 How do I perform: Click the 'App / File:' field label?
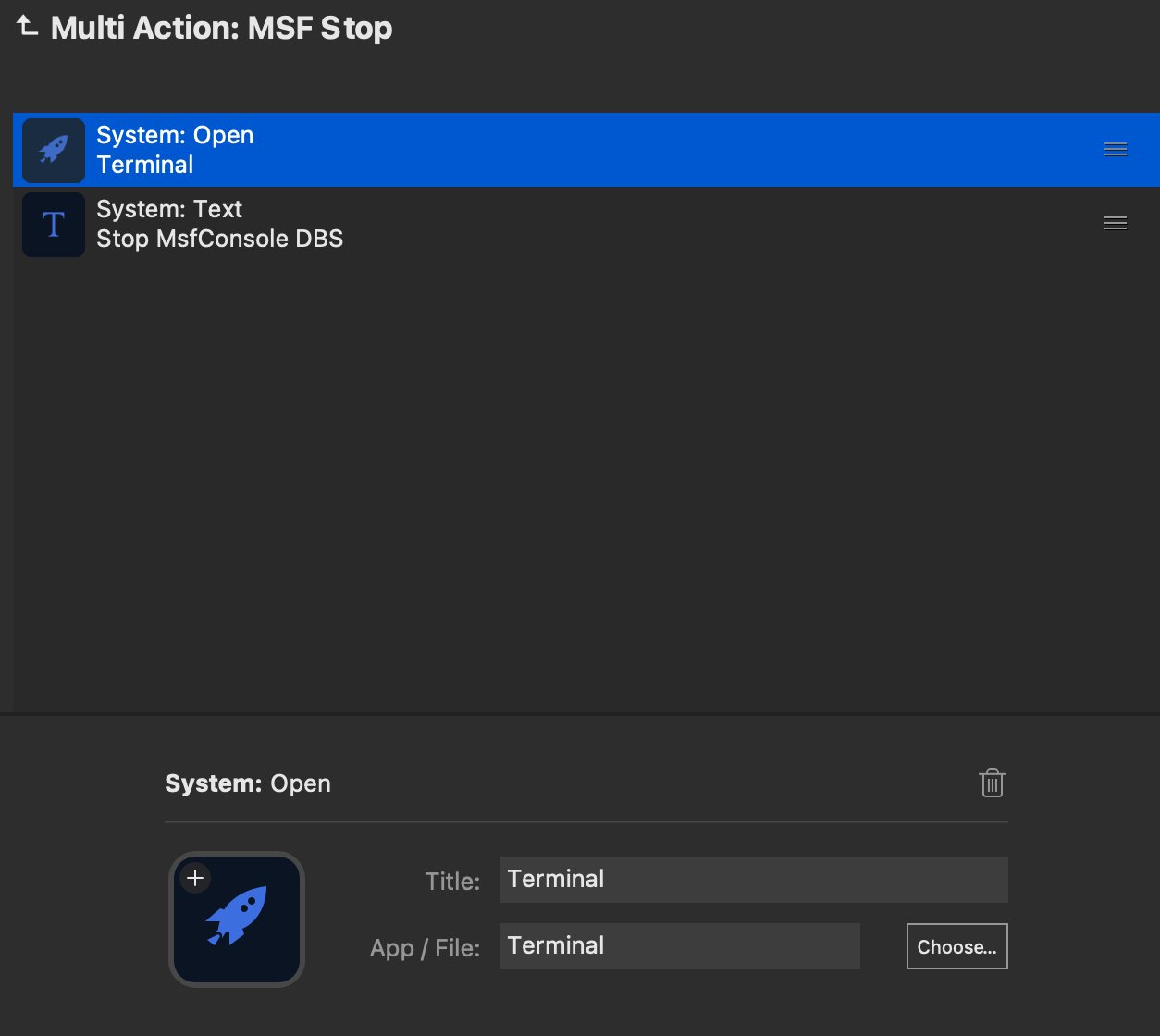coord(425,947)
